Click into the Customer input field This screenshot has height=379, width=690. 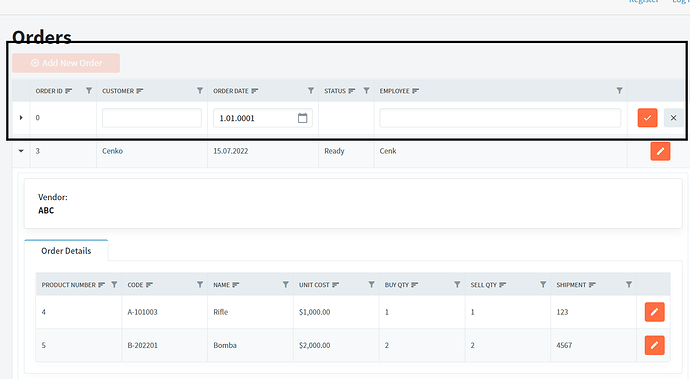pos(152,118)
